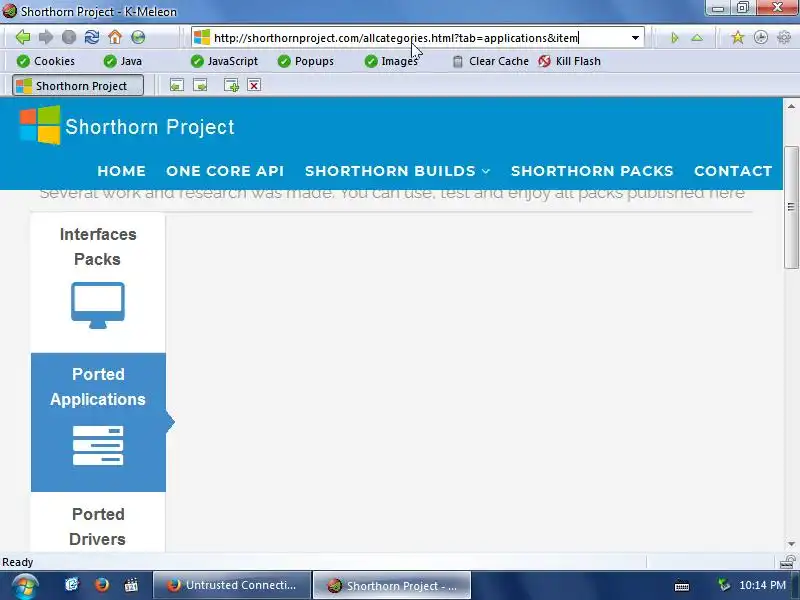
Task: Select the Ported Applications category tab
Action: pos(98,422)
